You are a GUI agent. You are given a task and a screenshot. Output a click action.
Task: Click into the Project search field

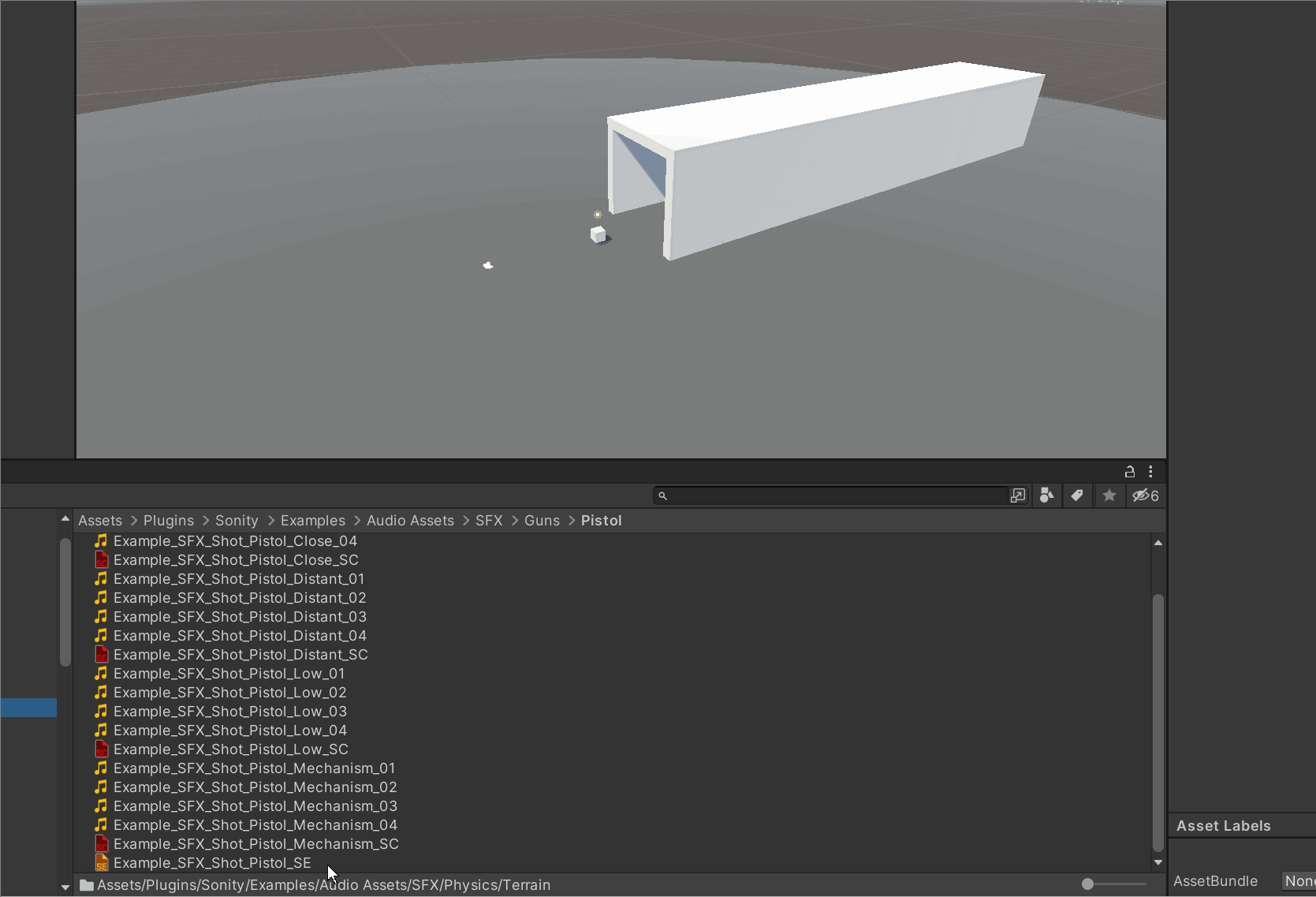pos(836,495)
